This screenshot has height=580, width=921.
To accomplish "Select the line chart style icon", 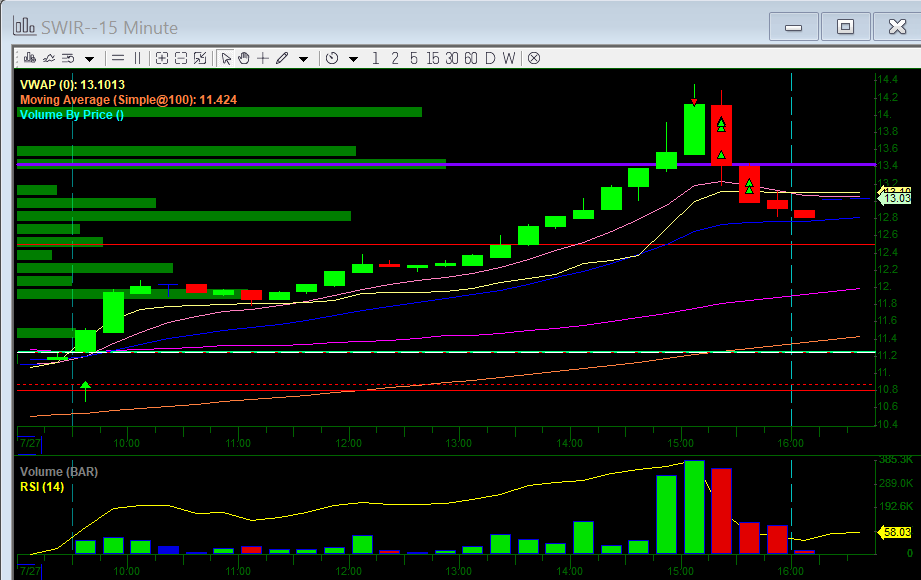I will click(x=48, y=58).
